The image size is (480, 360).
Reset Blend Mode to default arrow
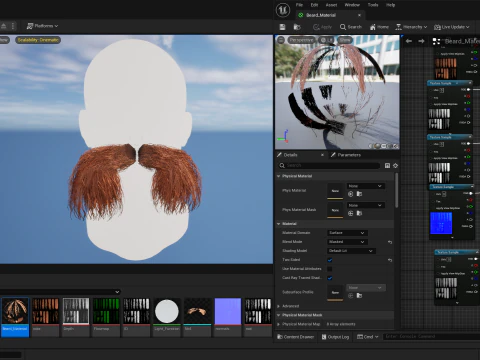coord(390,242)
